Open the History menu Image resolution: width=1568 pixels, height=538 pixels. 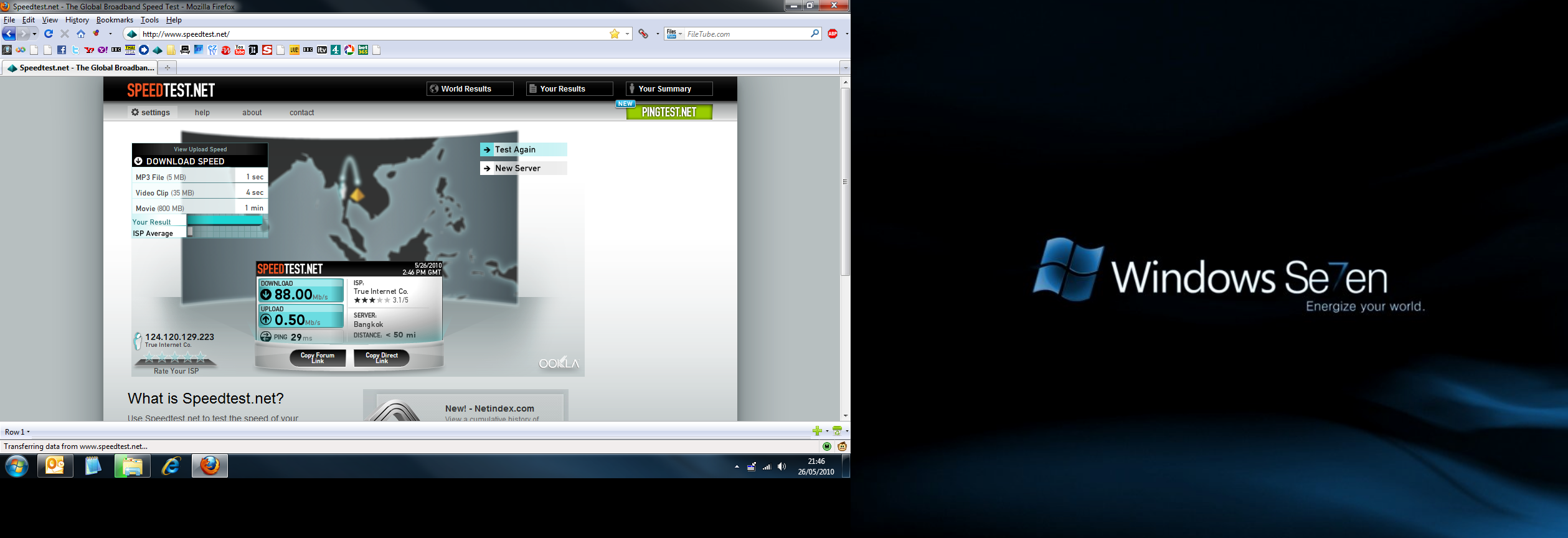click(77, 20)
